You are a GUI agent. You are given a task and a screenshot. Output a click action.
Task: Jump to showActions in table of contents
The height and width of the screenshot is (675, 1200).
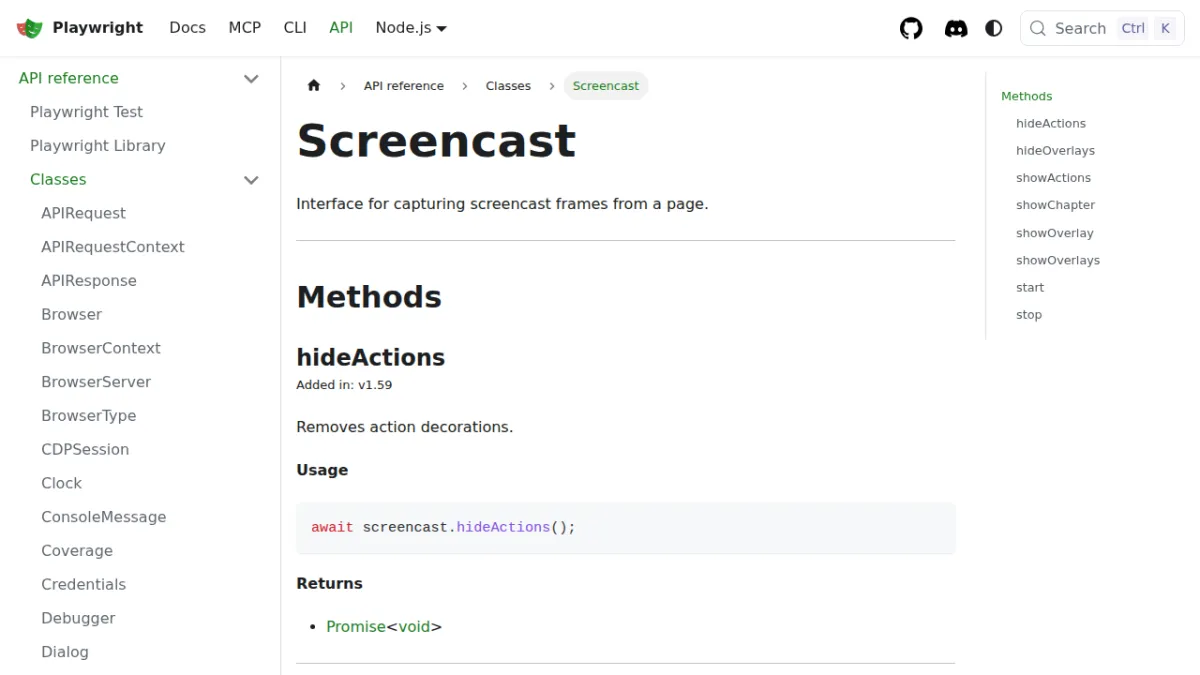[x=1053, y=178]
